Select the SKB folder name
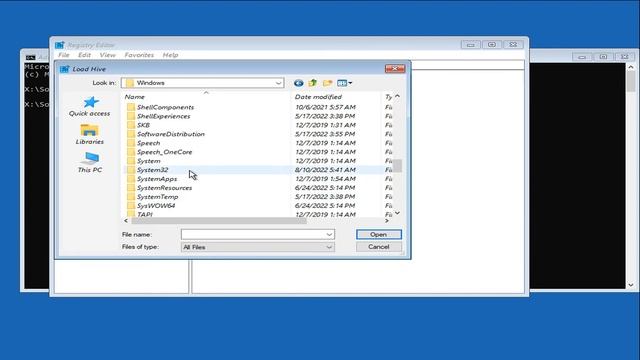This screenshot has width=640, height=360. 143,125
